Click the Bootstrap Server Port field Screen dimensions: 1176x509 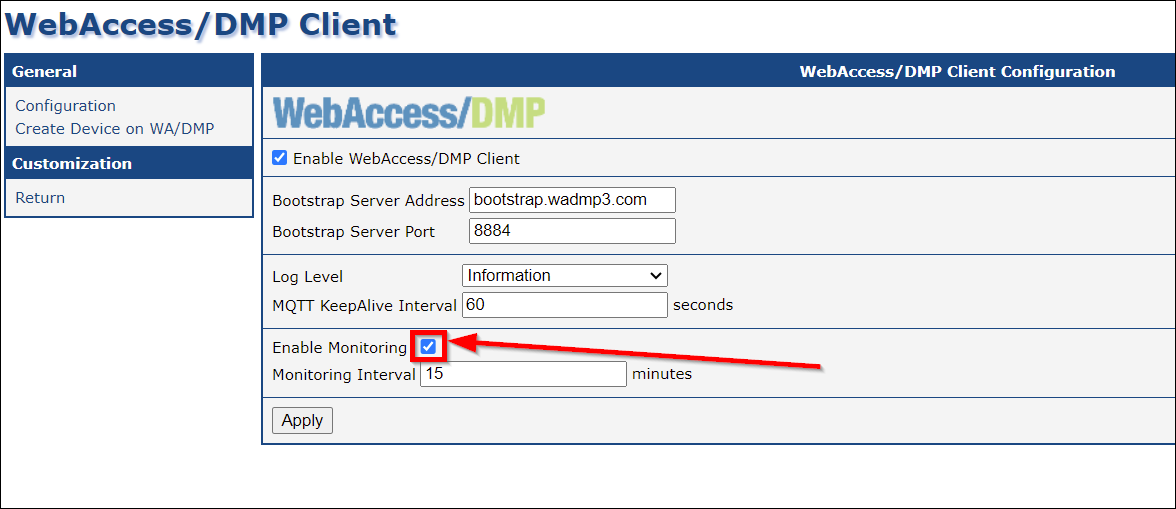coord(572,231)
